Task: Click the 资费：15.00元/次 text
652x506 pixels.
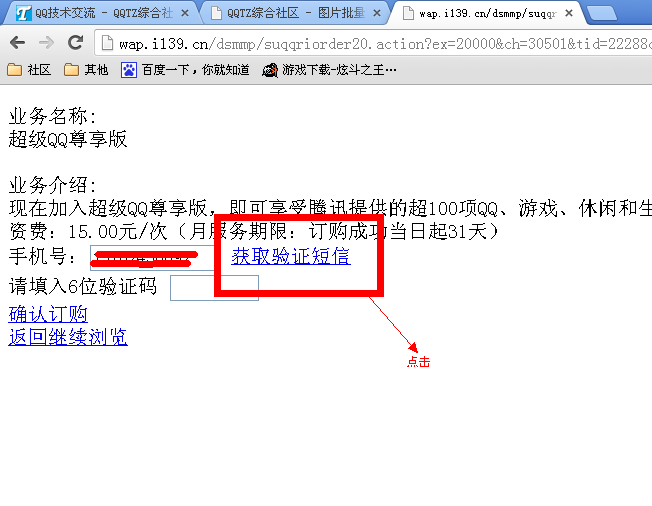Action: click(x=88, y=232)
